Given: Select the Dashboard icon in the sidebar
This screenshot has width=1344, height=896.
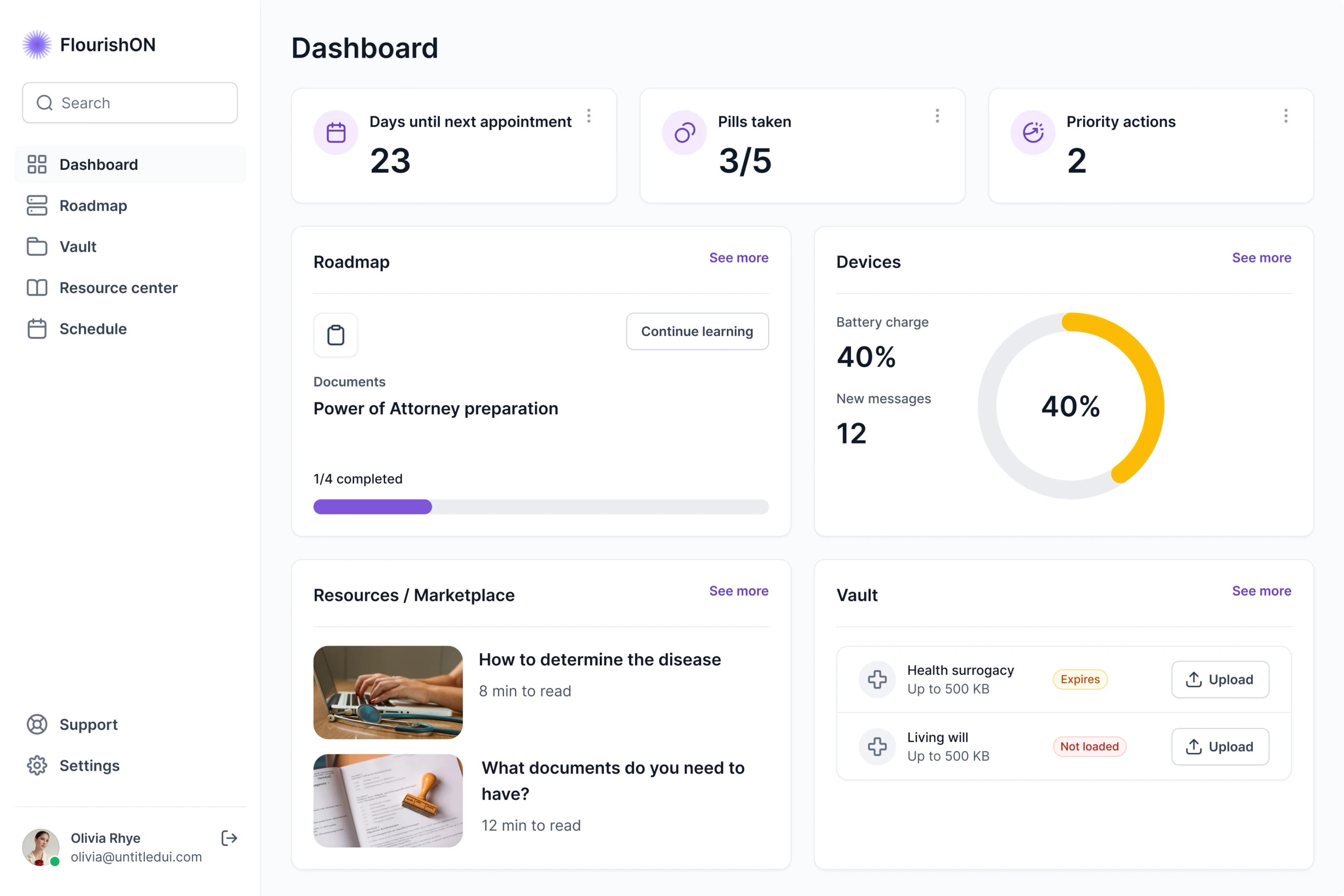Looking at the screenshot, I should coord(36,164).
